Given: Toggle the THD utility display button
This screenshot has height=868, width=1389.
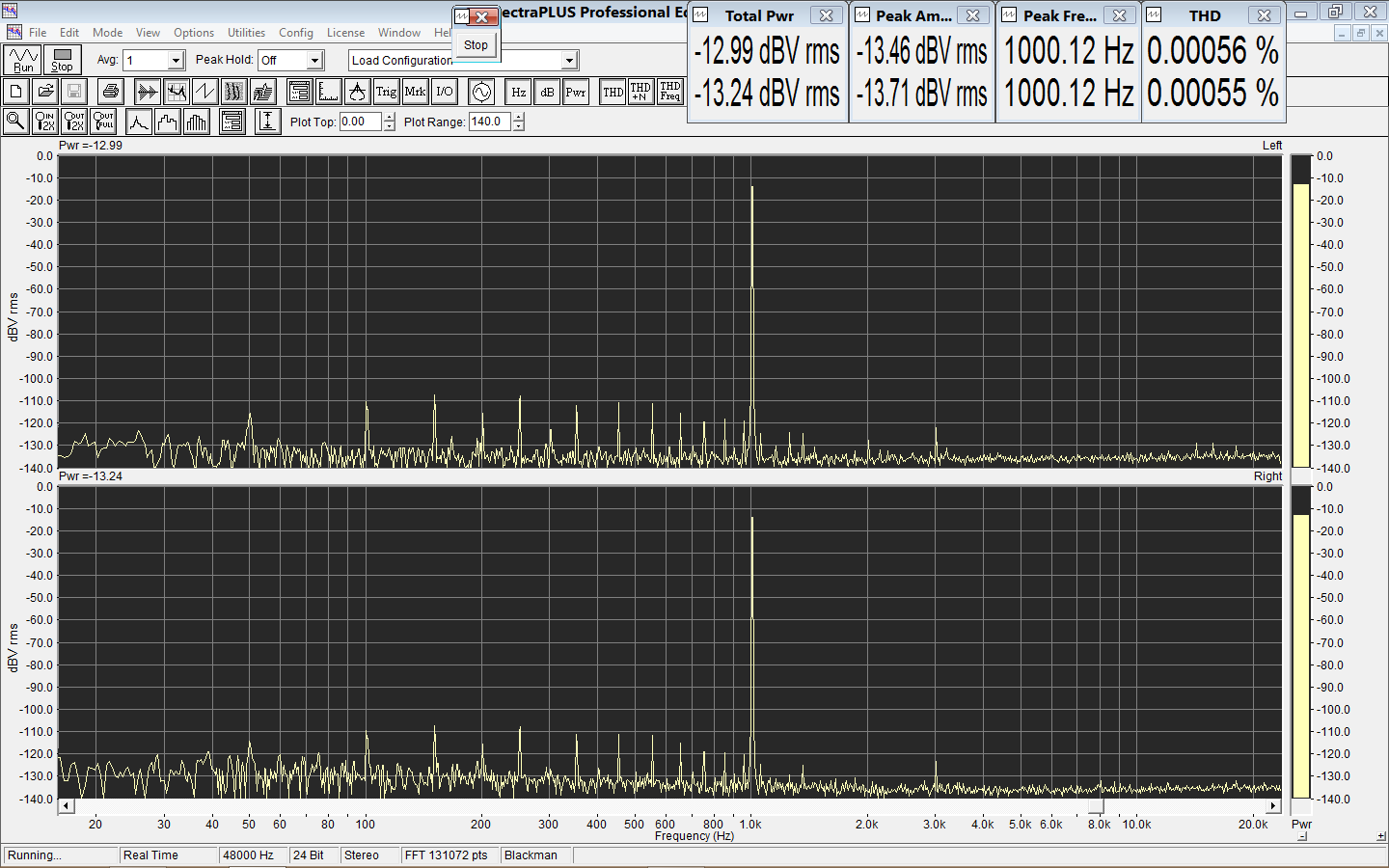Looking at the screenshot, I should pyautogui.click(x=613, y=93).
